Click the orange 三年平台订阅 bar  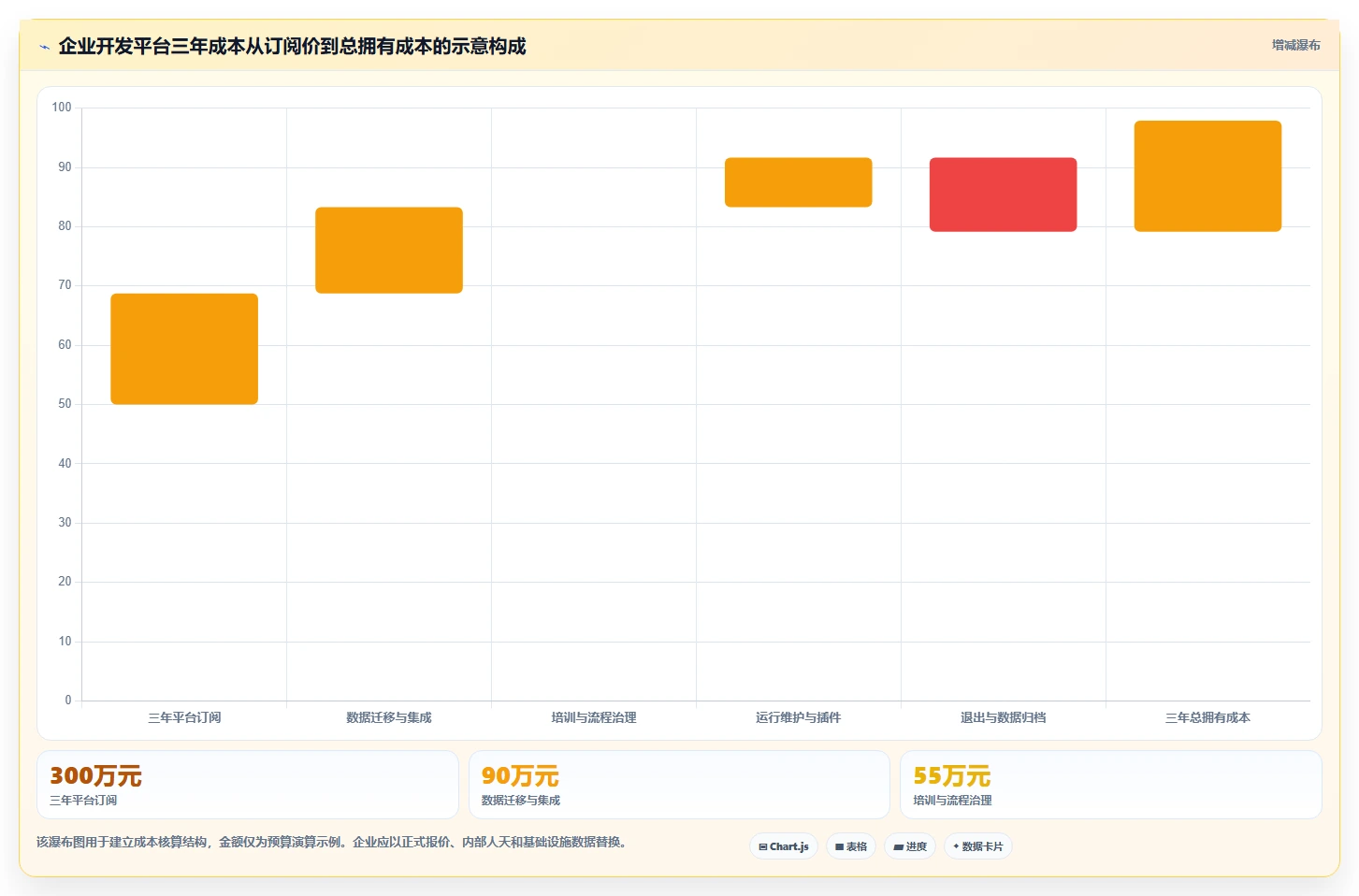tap(184, 349)
